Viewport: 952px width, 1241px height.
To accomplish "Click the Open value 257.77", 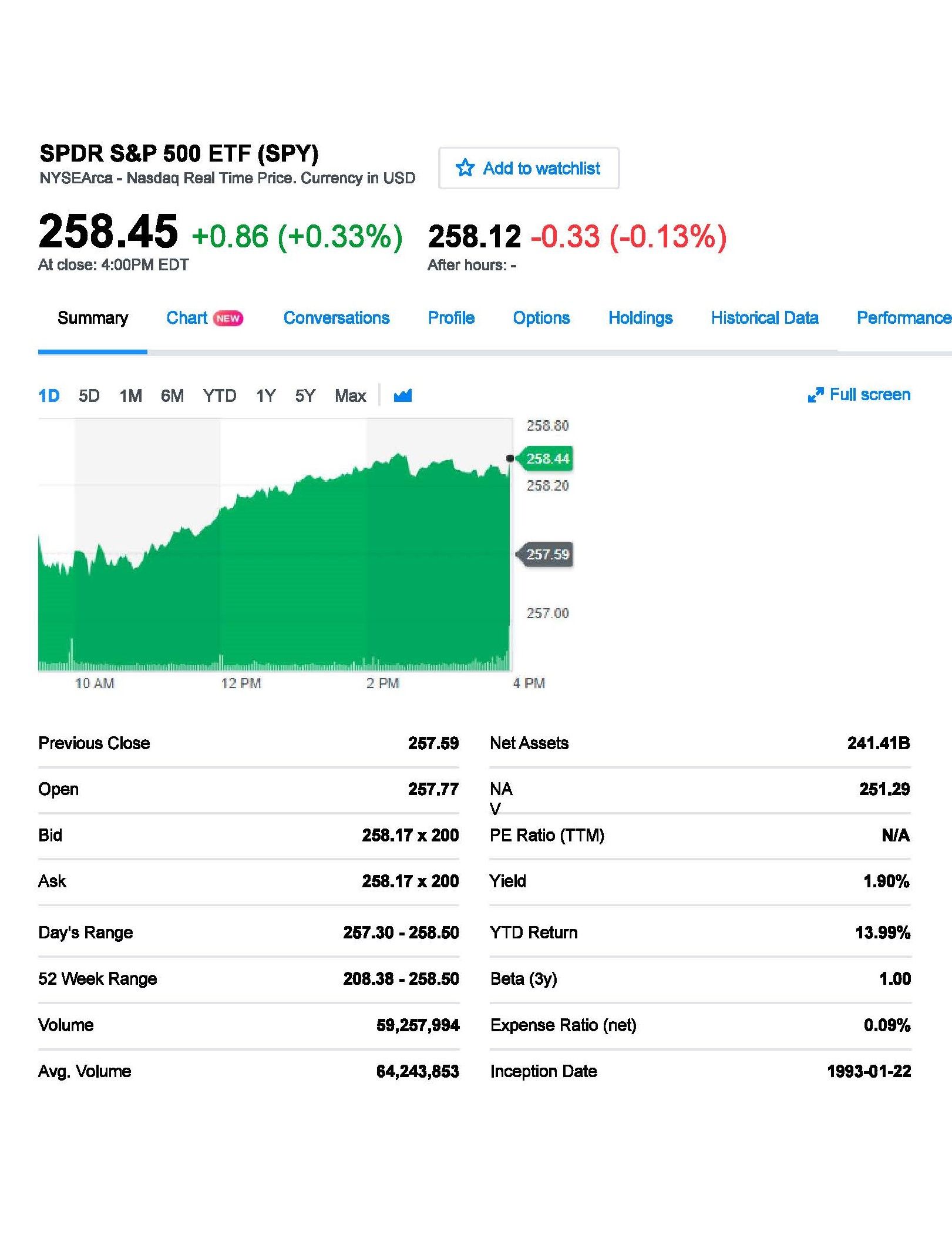I will click(433, 789).
